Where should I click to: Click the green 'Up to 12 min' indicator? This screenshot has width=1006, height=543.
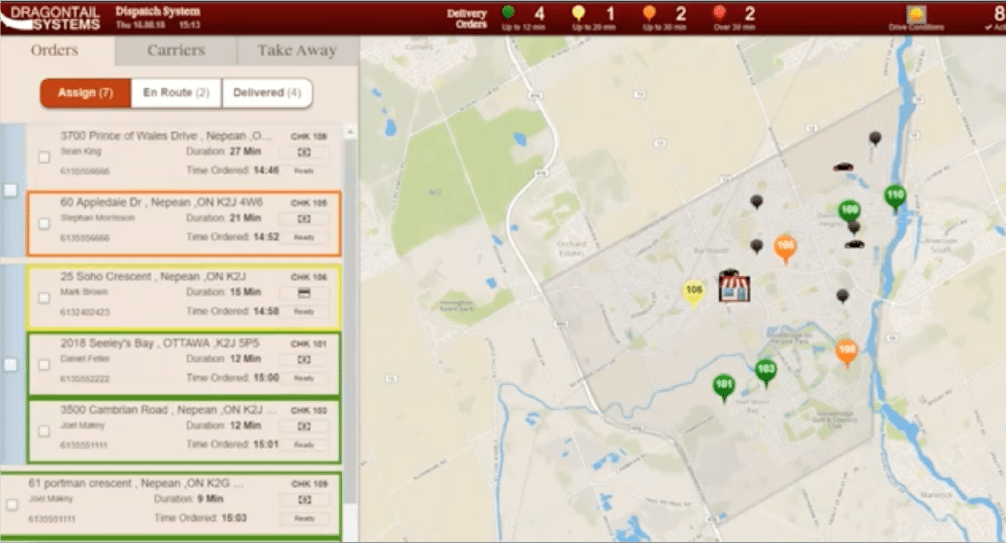click(x=509, y=14)
